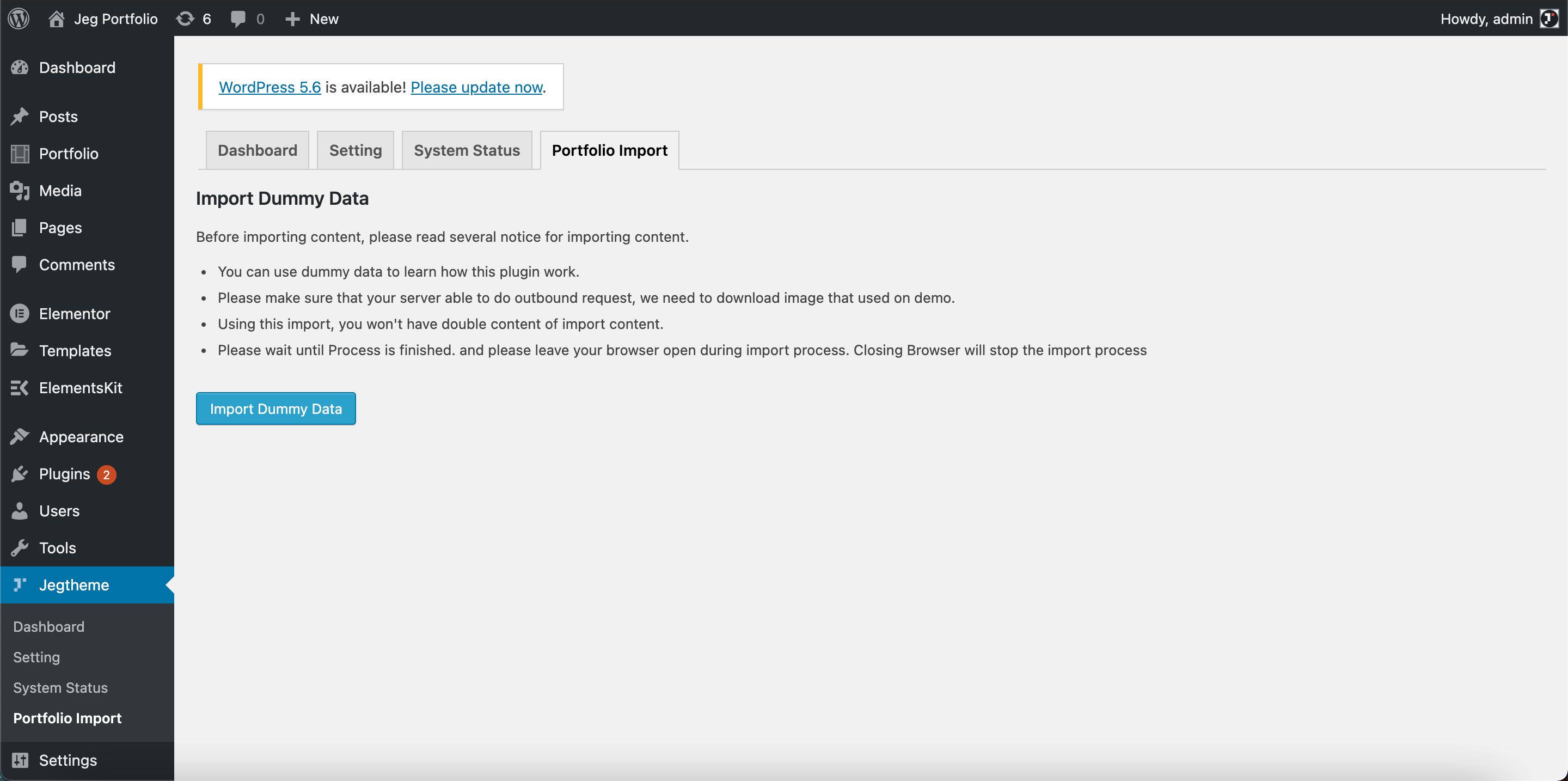Open Media via its sidebar icon
Screen dimensions: 1568x781
coord(20,191)
